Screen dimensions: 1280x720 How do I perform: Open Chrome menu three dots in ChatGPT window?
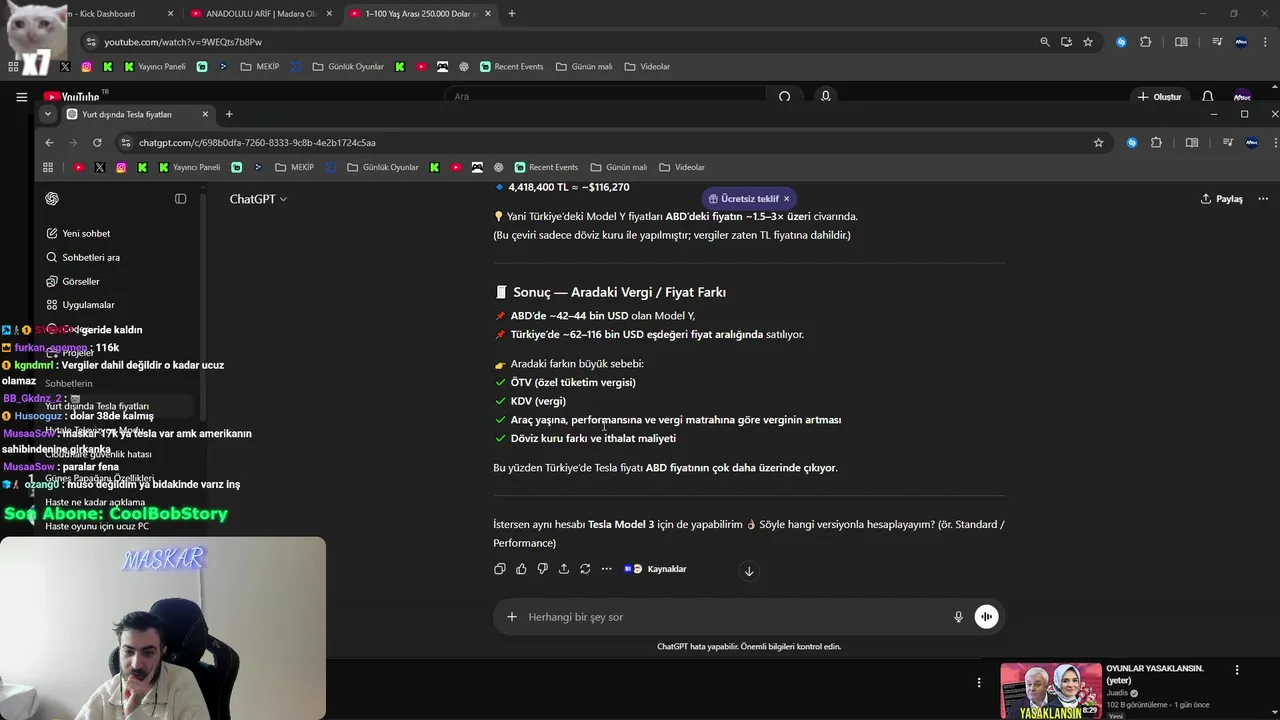click(1275, 143)
